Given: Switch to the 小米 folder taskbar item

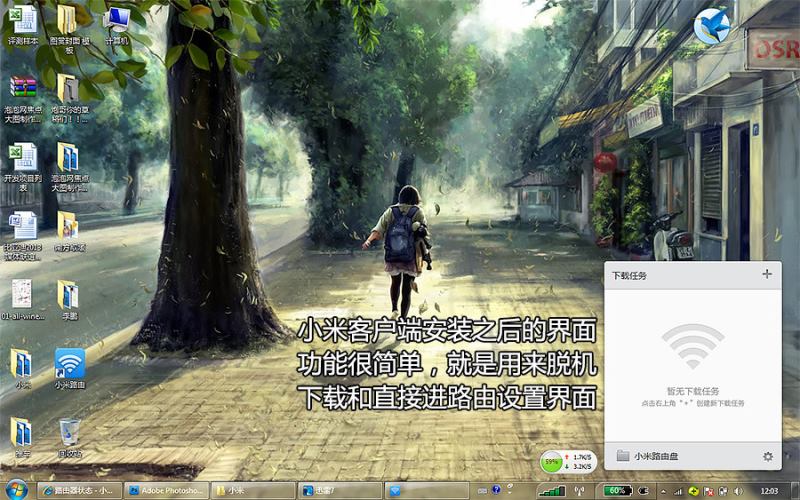Looking at the screenshot, I should coord(253,491).
